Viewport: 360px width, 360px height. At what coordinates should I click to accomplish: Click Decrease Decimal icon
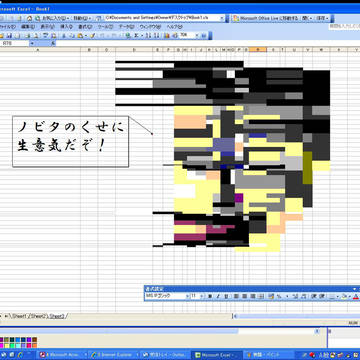pos(303,296)
